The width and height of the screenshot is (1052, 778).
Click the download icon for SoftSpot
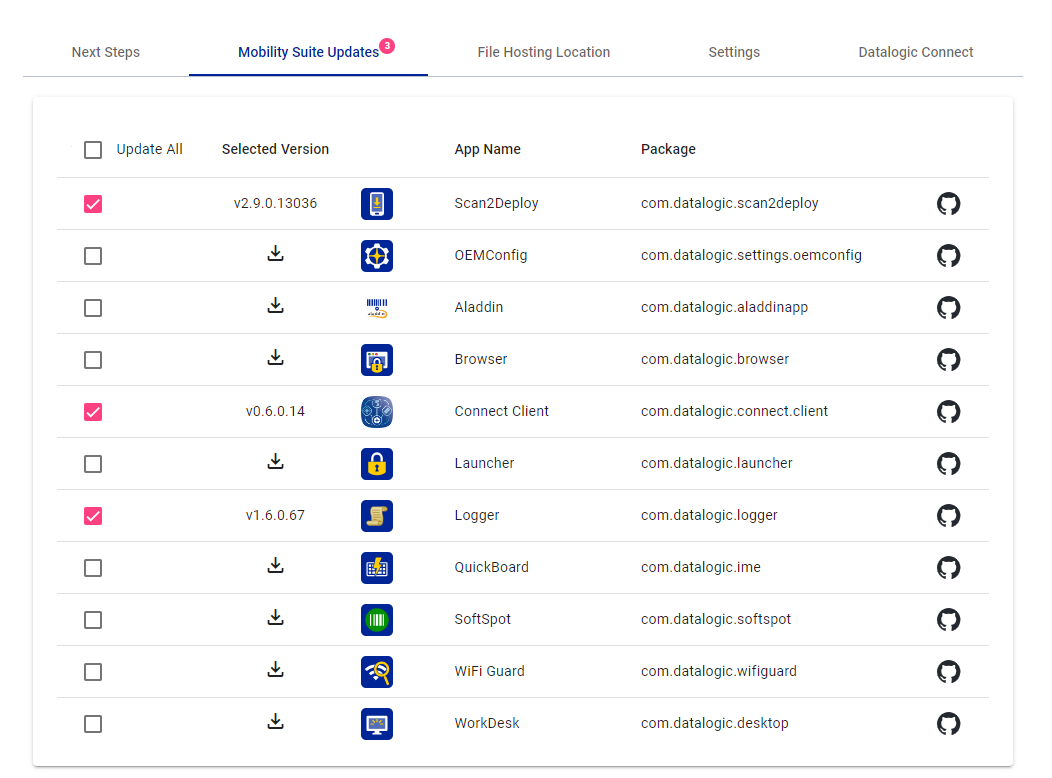(275, 617)
